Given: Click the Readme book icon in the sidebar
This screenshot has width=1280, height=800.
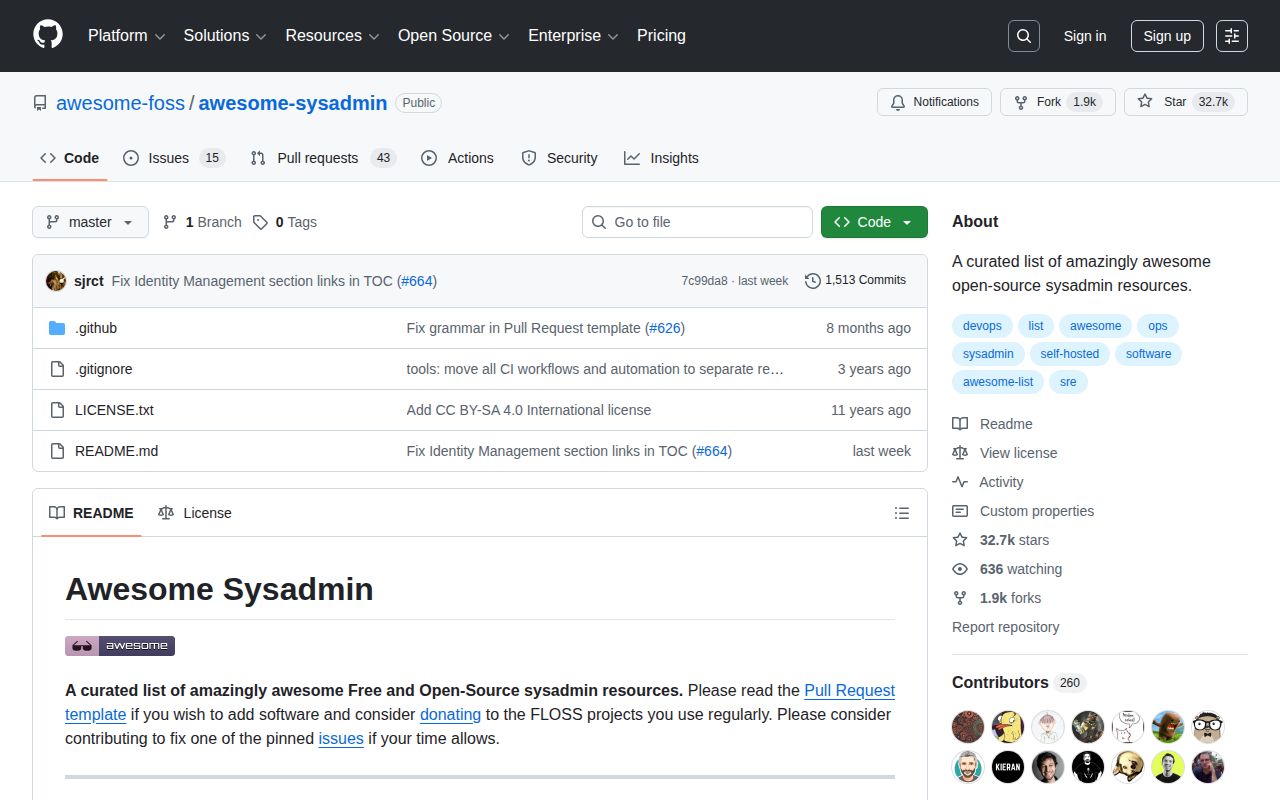Looking at the screenshot, I should tap(960, 423).
